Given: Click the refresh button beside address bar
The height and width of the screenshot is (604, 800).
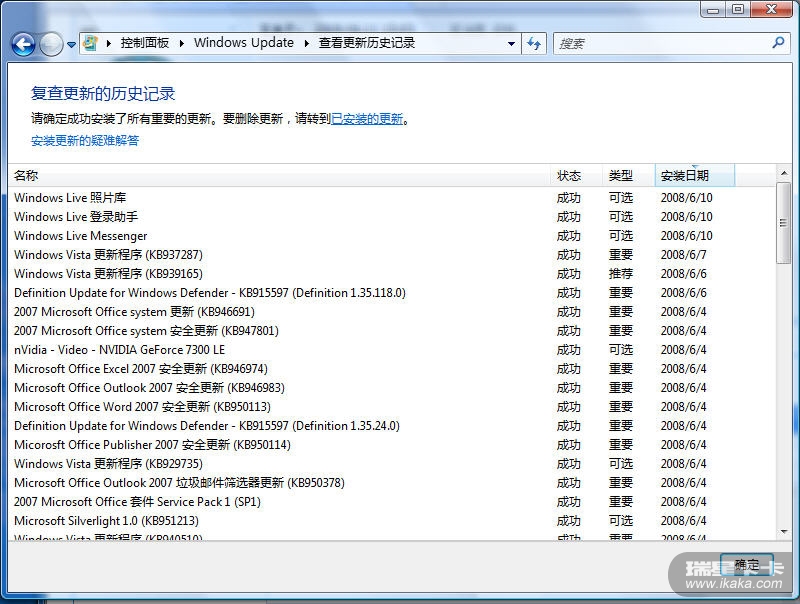Looking at the screenshot, I should coord(534,44).
